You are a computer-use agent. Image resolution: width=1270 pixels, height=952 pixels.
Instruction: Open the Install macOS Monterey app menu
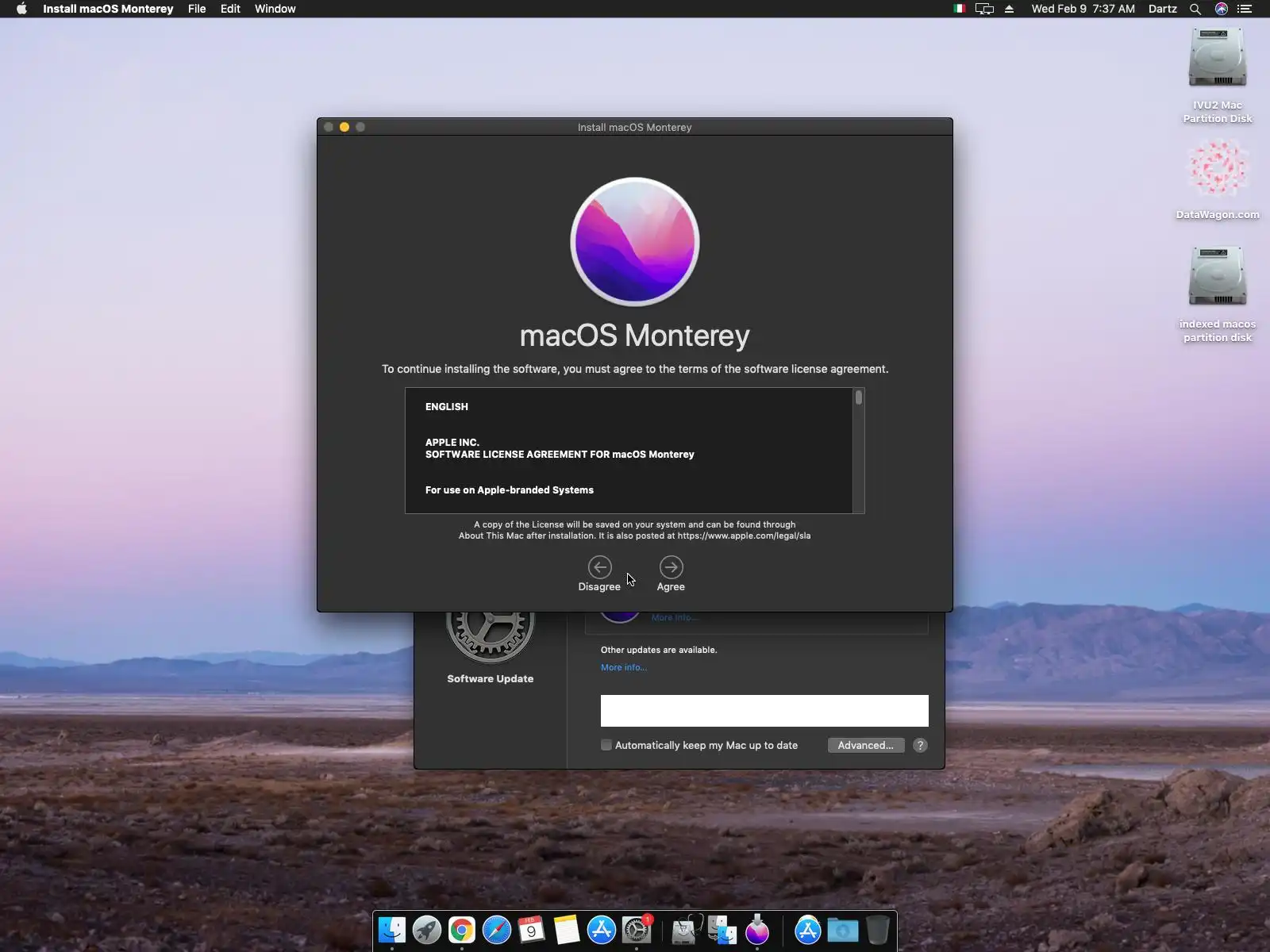108,9
